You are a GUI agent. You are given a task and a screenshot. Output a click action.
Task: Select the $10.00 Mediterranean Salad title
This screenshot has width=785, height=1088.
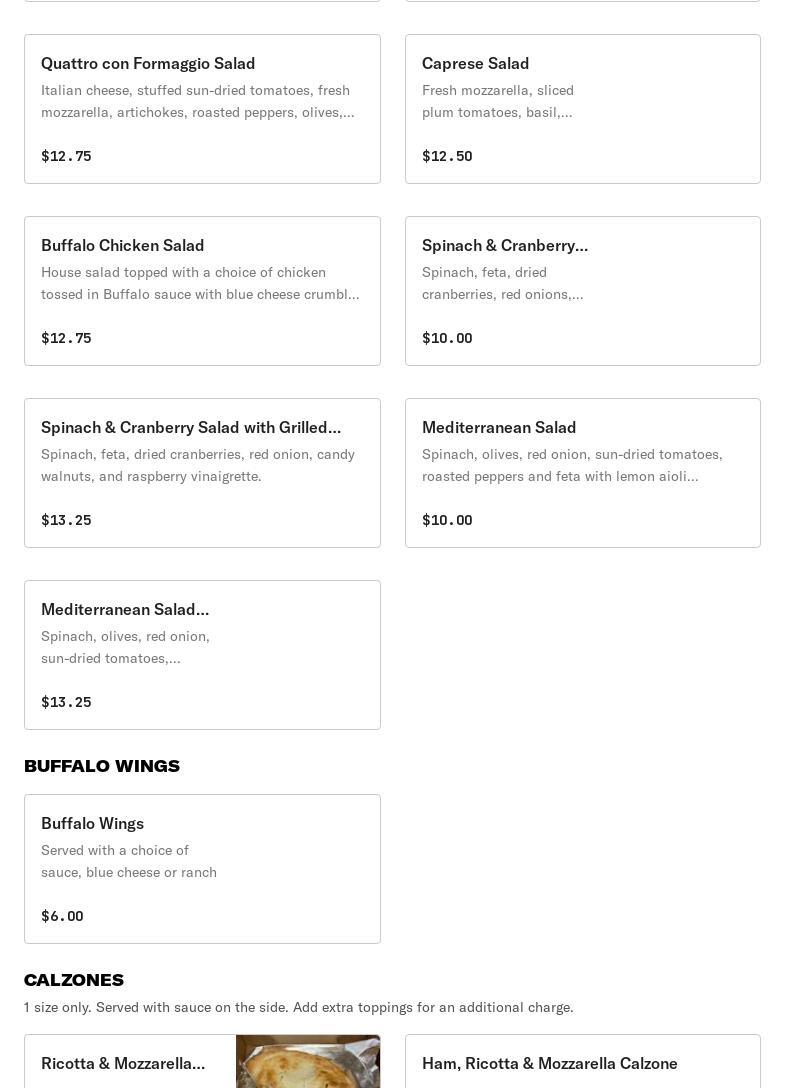click(x=499, y=427)
